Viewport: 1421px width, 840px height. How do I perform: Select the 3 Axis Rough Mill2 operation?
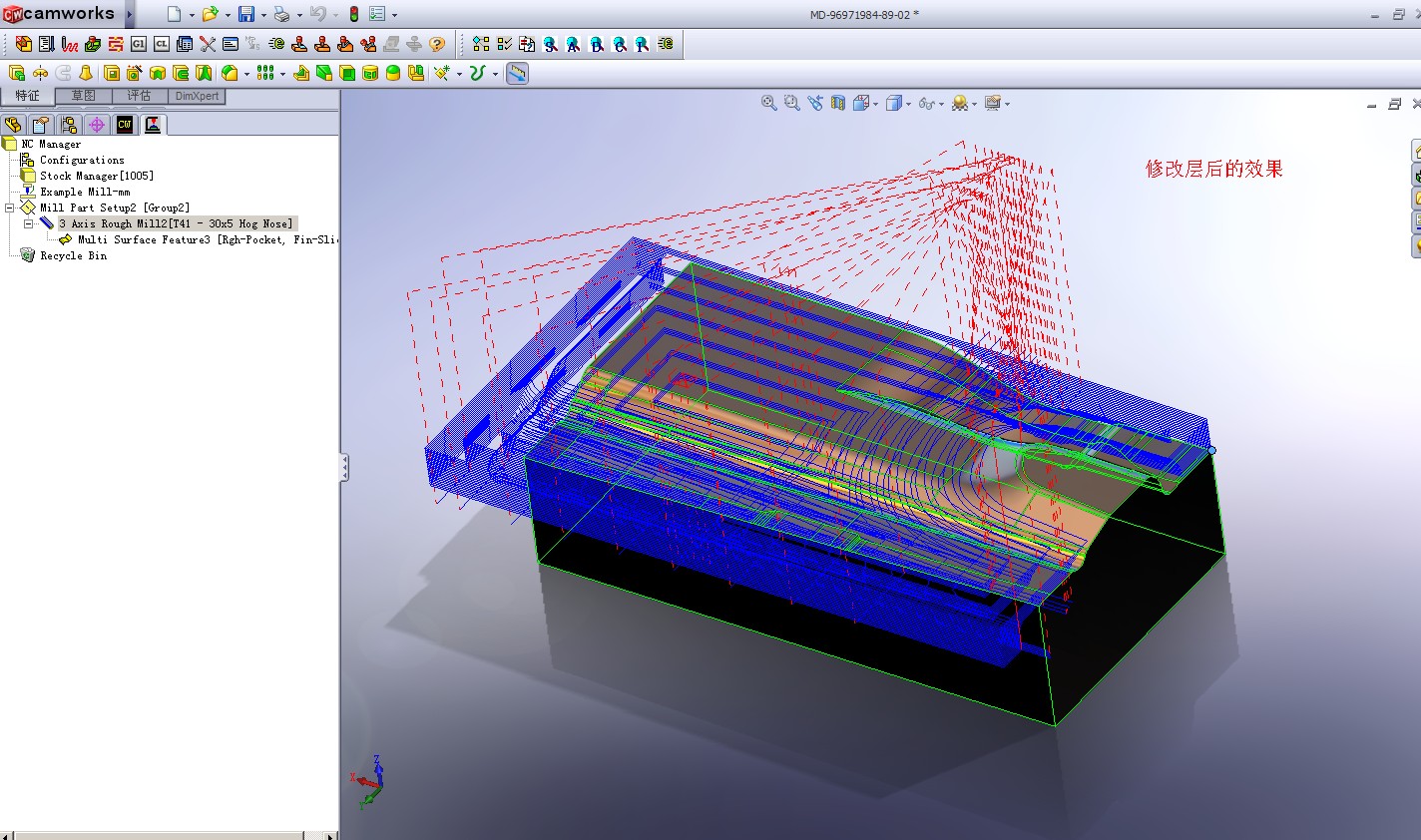click(x=176, y=223)
